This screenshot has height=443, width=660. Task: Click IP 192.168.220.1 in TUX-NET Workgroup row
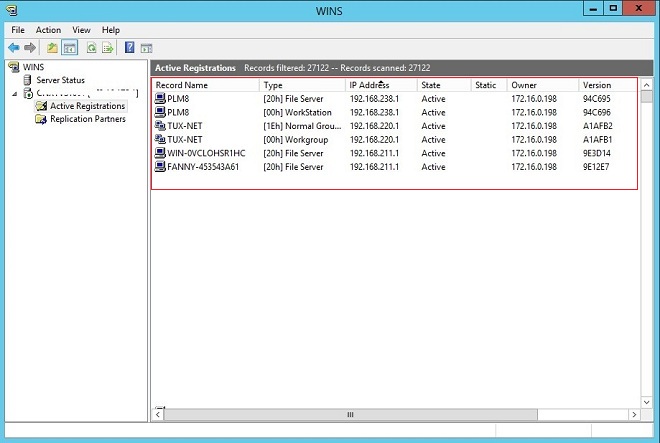(x=374, y=139)
